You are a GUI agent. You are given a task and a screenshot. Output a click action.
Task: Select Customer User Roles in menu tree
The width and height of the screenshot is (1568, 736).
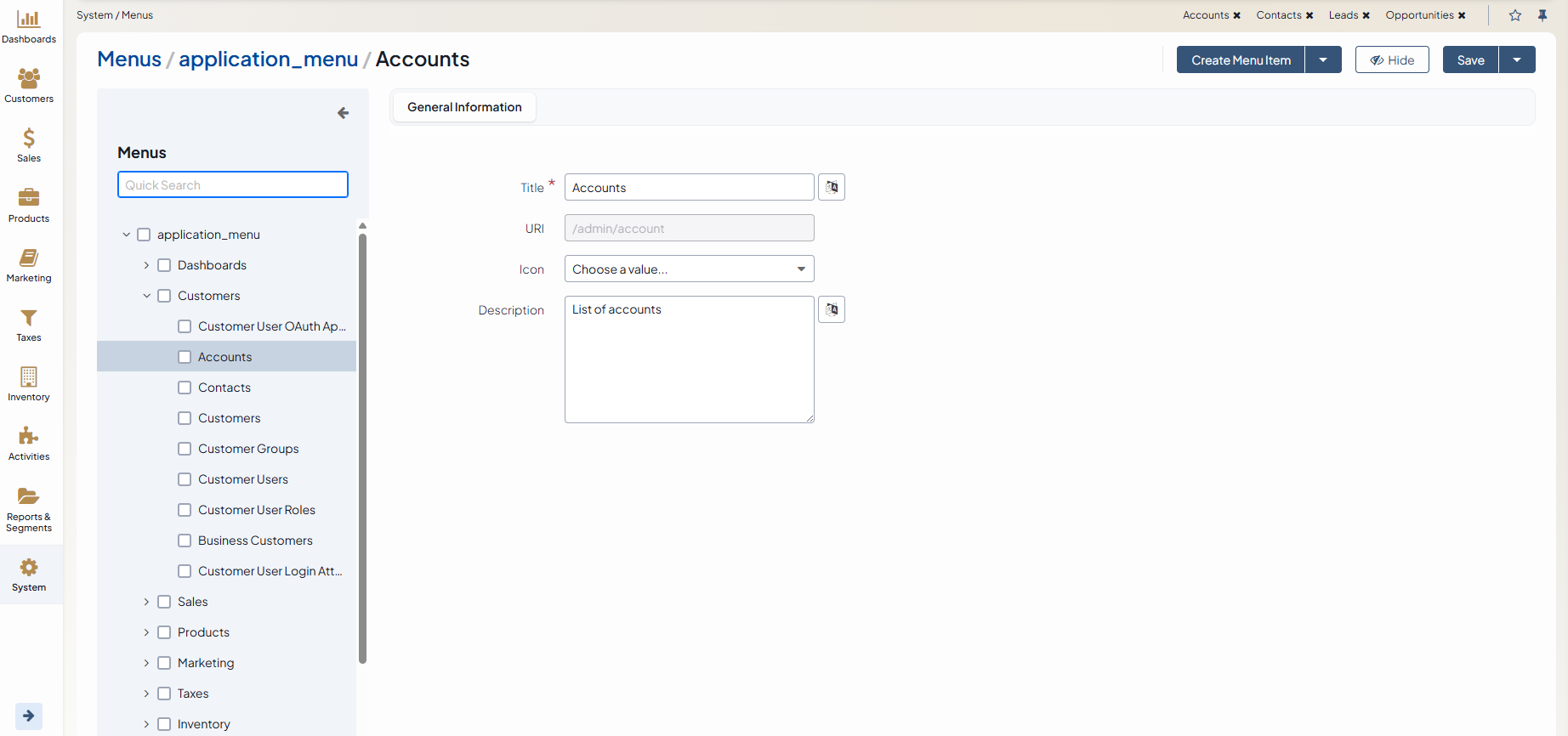click(257, 510)
